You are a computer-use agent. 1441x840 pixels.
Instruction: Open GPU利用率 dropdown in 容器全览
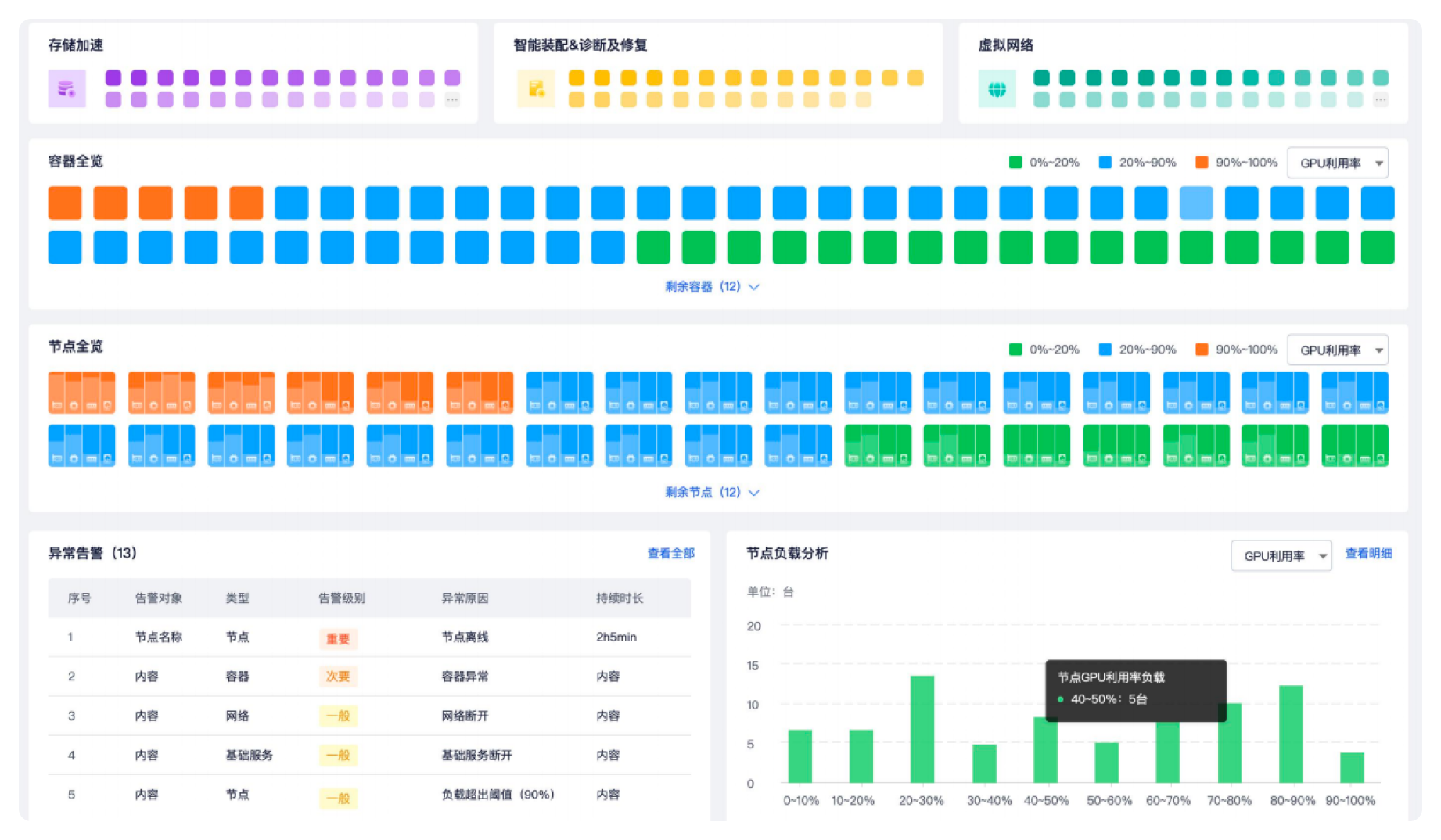[1338, 163]
